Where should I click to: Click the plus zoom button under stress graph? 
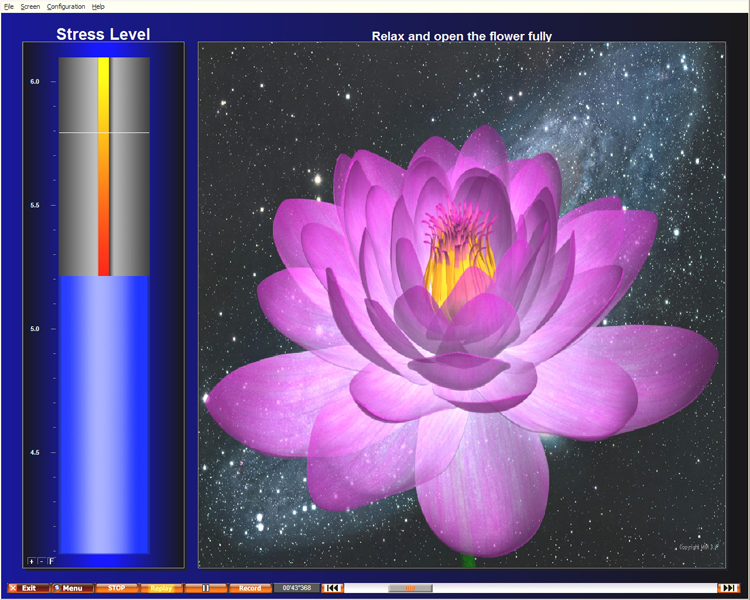click(x=32, y=561)
